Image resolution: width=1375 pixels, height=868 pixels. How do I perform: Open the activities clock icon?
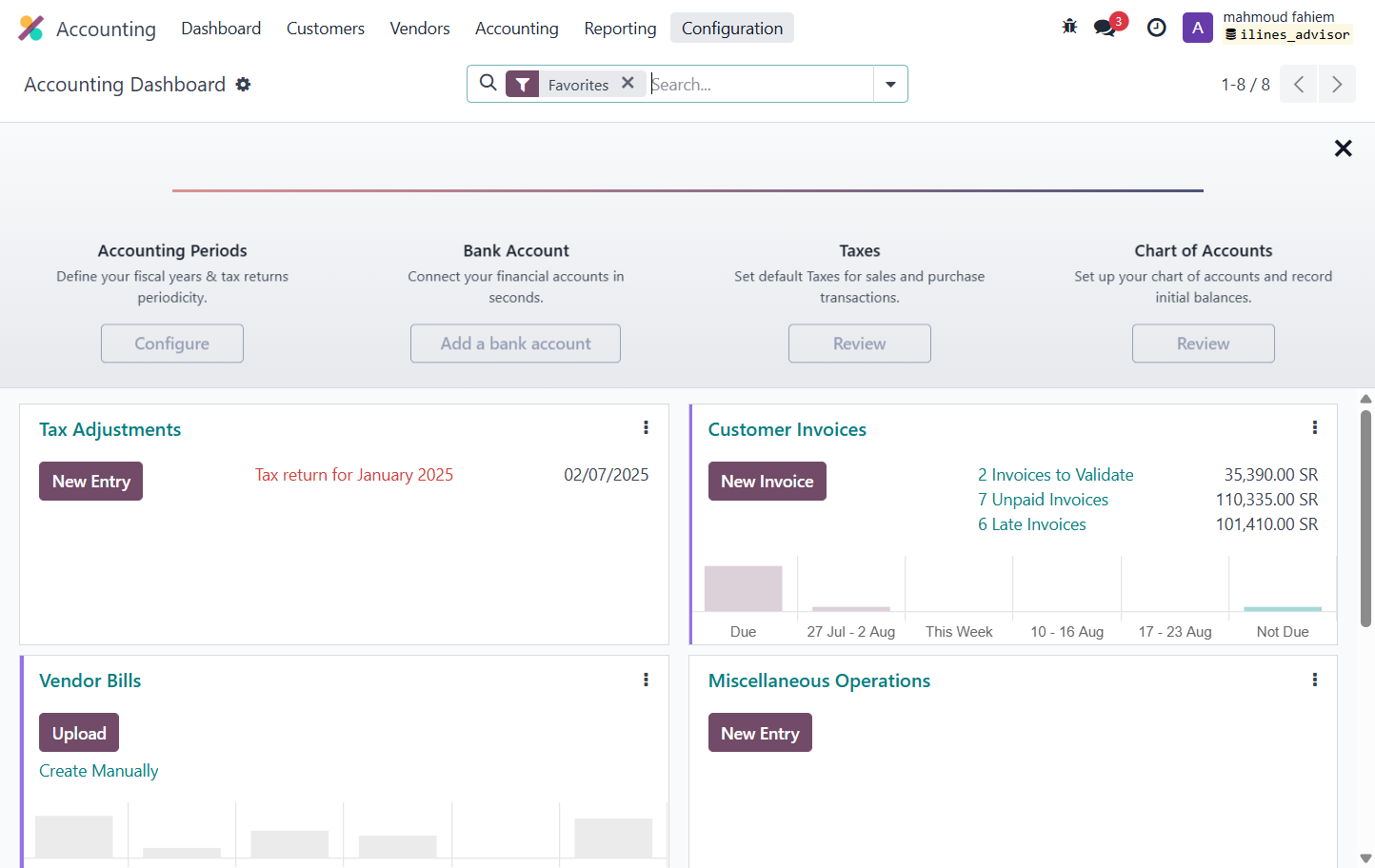point(1157,28)
